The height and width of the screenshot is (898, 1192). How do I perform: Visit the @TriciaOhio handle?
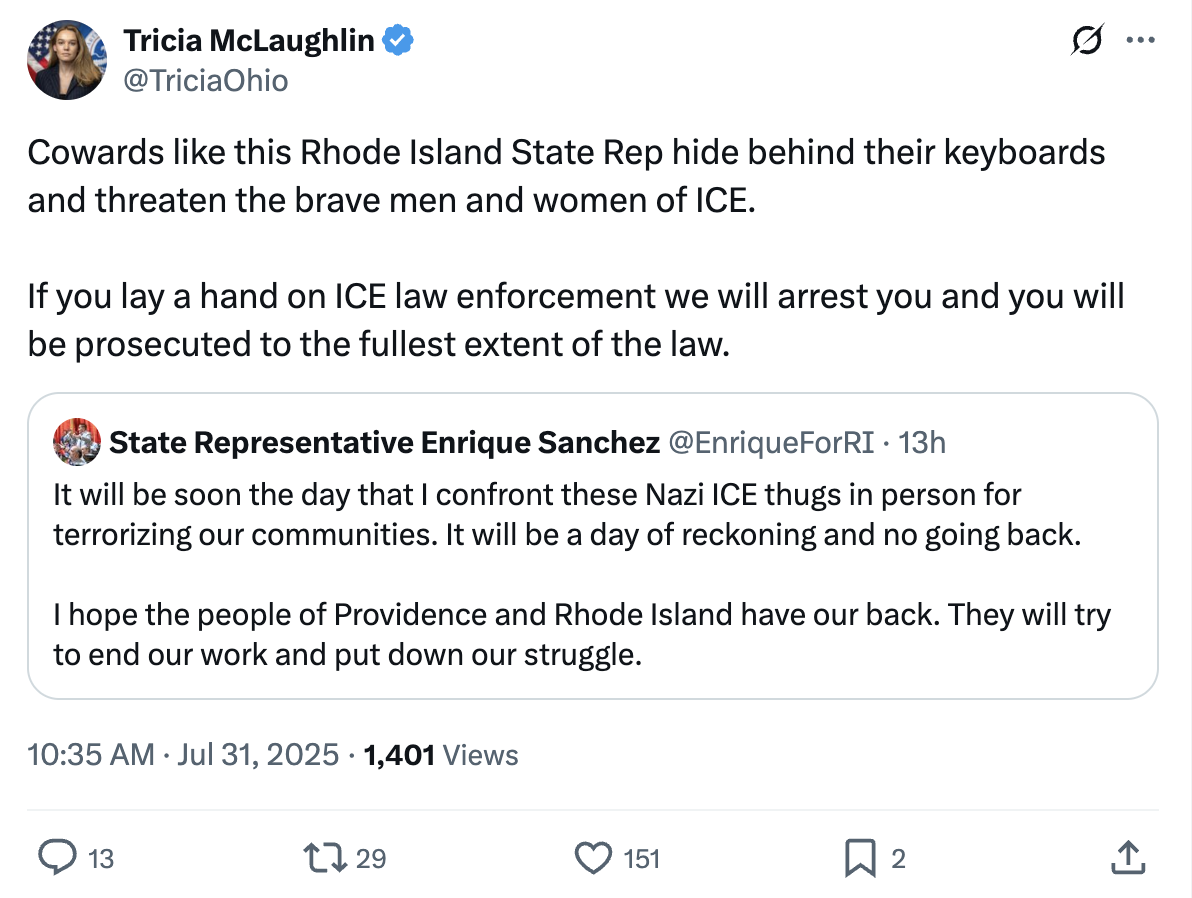205,80
